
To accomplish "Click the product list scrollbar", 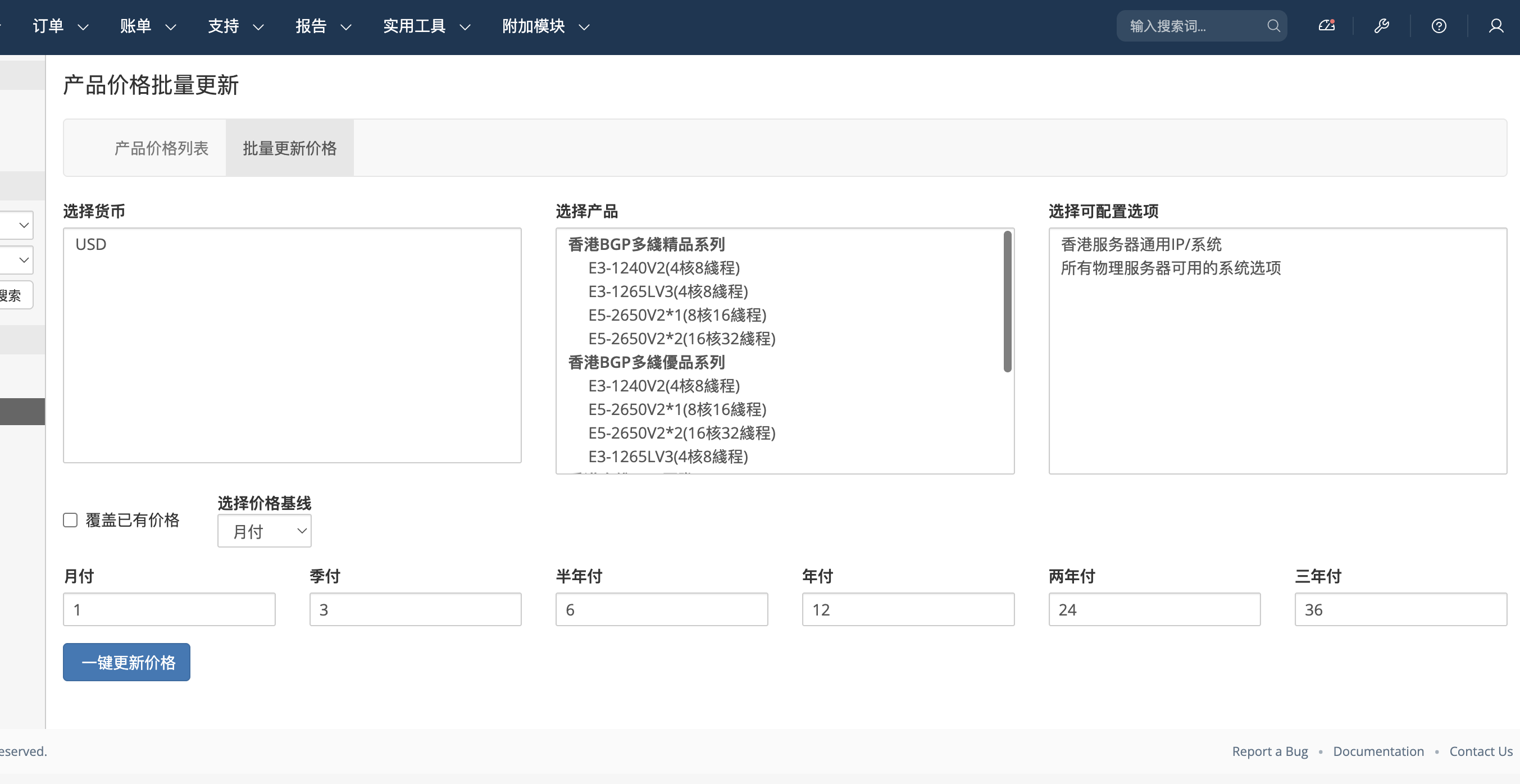I will point(1007,302).
